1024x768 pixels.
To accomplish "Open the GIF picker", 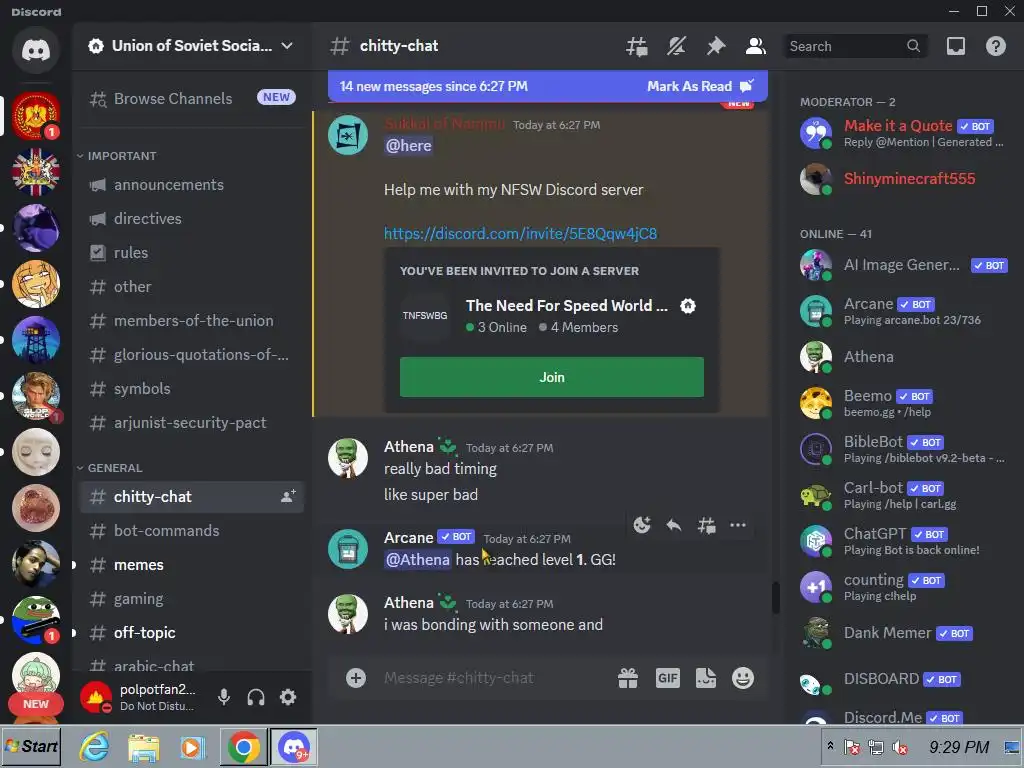I will tap(667, 678).
